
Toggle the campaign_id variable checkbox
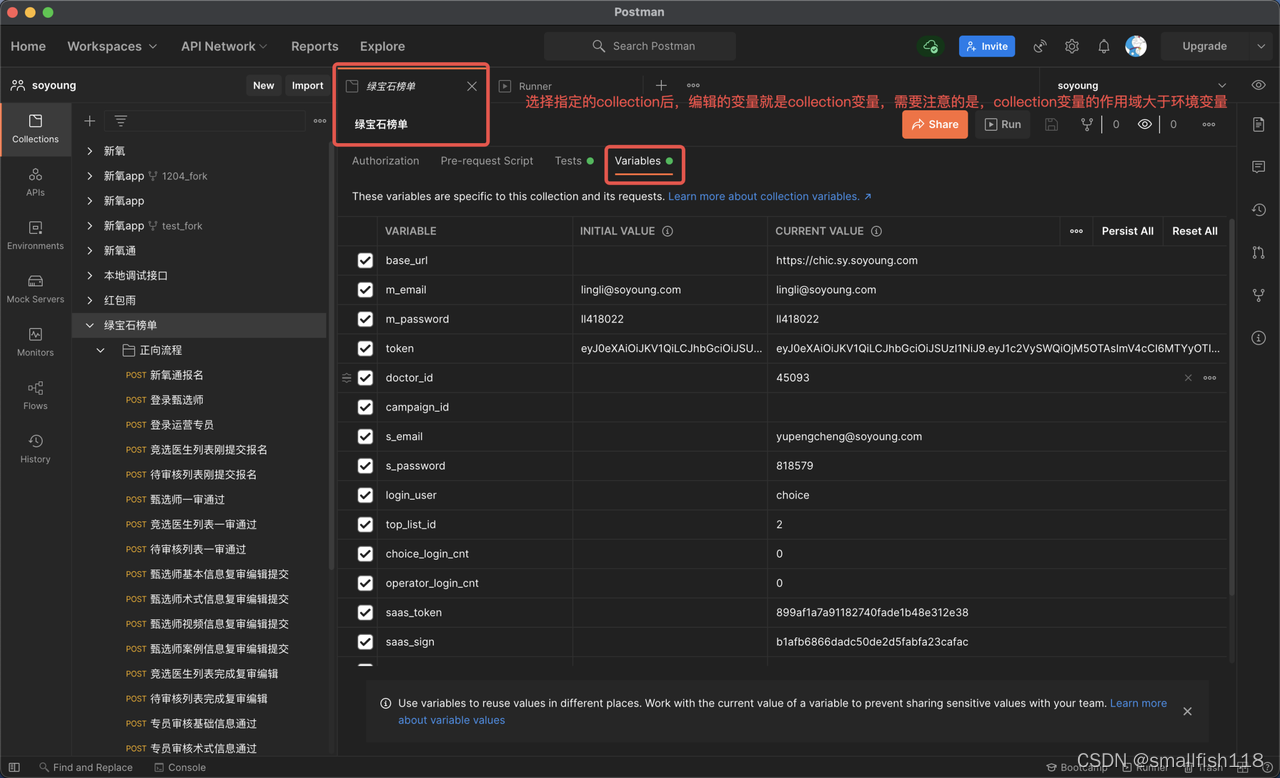[365, 407]
